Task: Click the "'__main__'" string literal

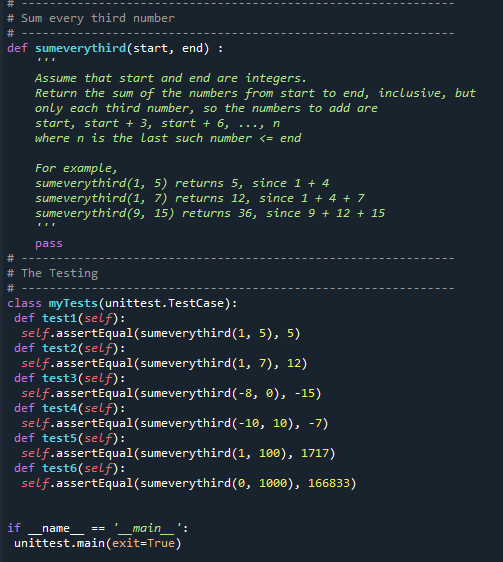Action: [147, 528]
